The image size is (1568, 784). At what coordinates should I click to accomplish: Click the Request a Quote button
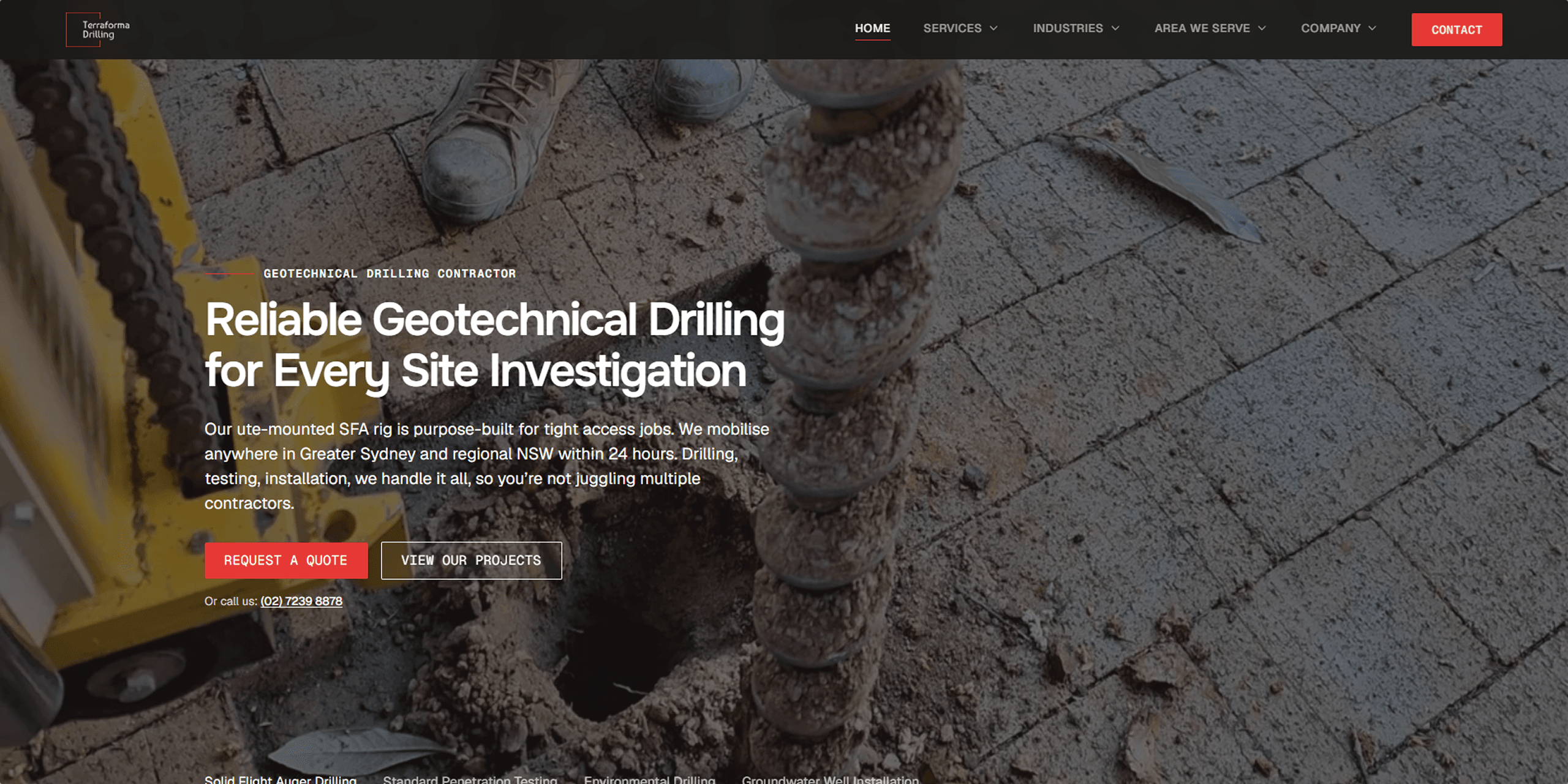[x=286, y=560]
